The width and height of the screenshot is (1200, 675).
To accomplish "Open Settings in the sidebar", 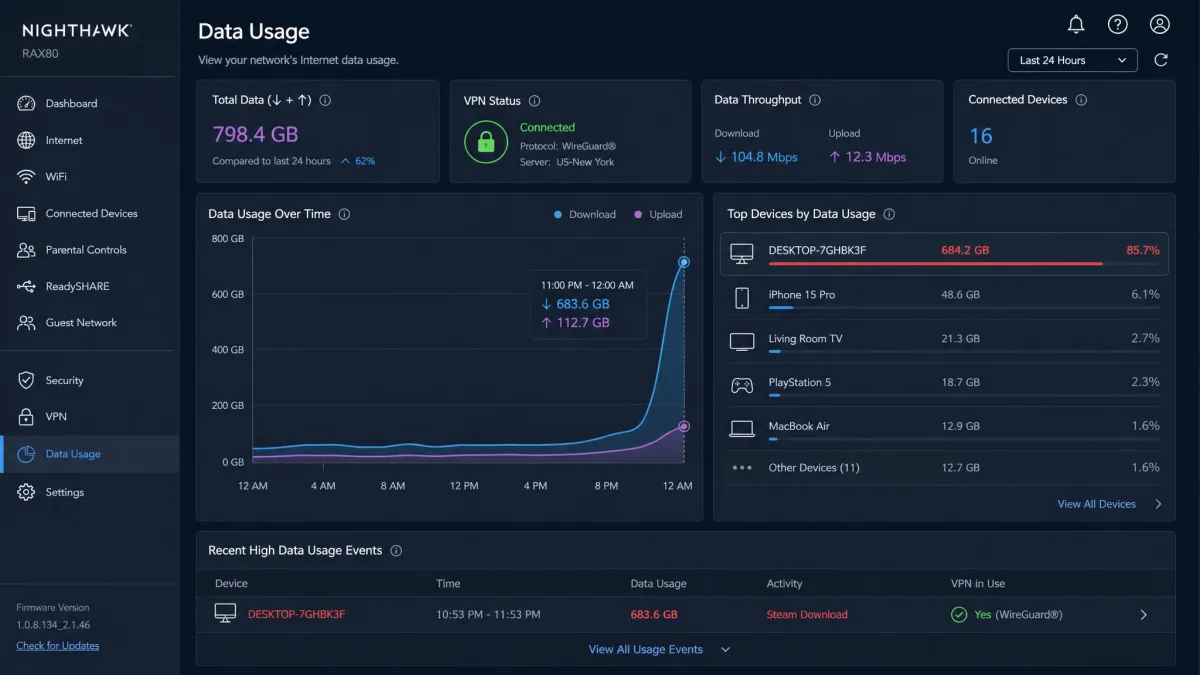I will [x=90, y=492].
